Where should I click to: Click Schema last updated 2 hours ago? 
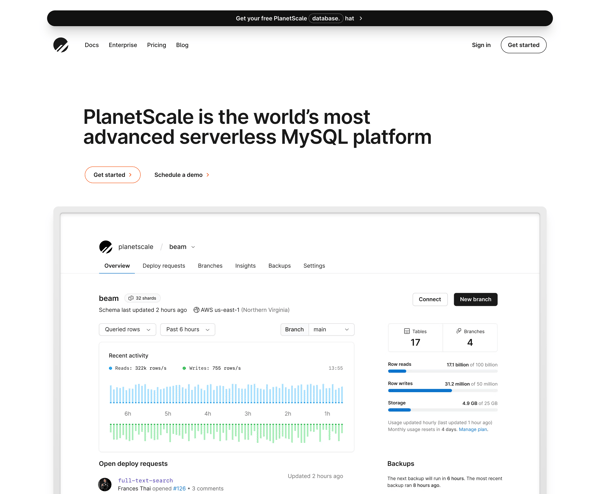coord(143,310)
